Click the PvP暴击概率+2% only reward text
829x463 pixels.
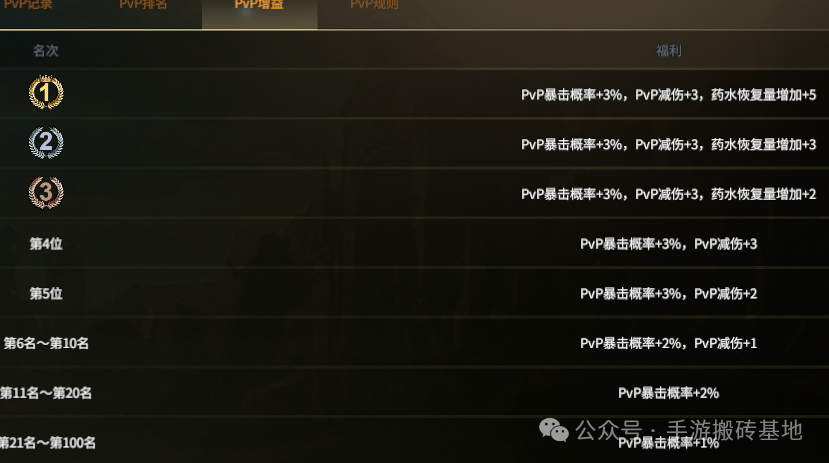[x=669, y=393]
